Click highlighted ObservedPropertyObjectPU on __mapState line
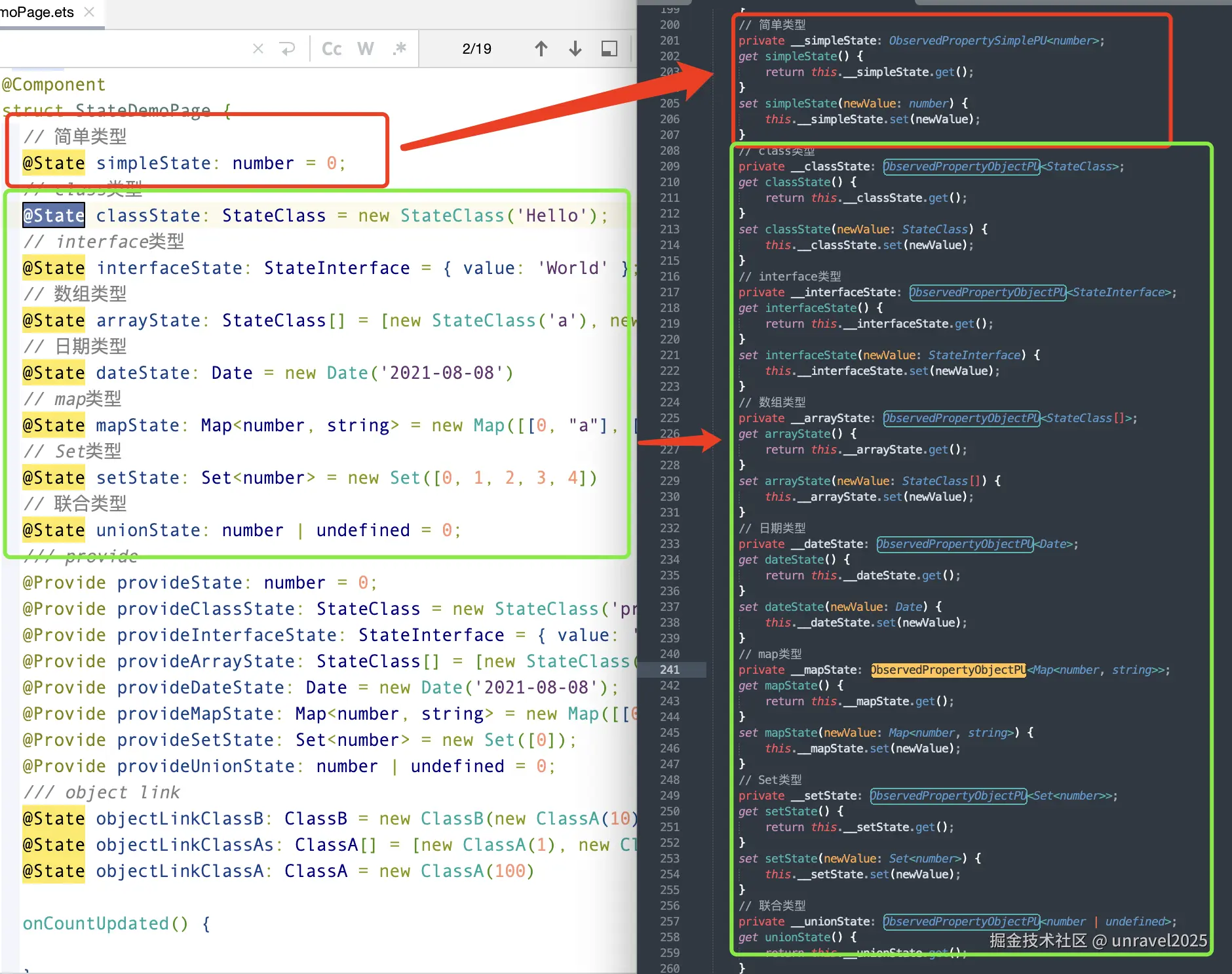This screenshot has width=1232, height=974. 948,670
